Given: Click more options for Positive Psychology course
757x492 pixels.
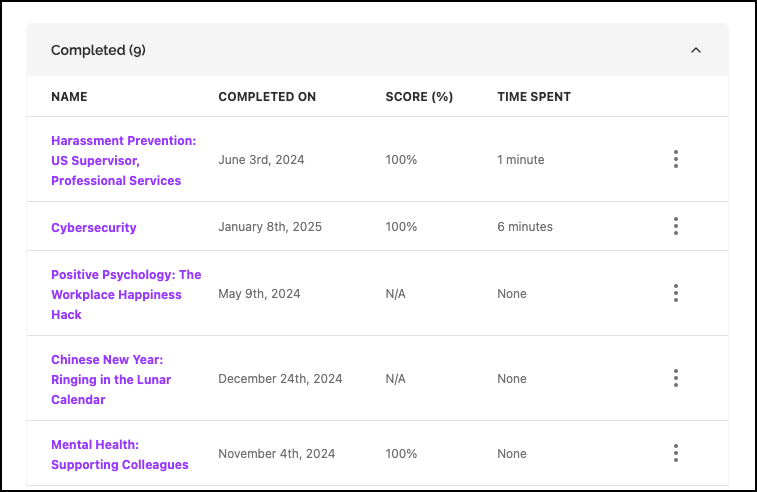Looking at the screenshot, I should click(x=676, y=293).
